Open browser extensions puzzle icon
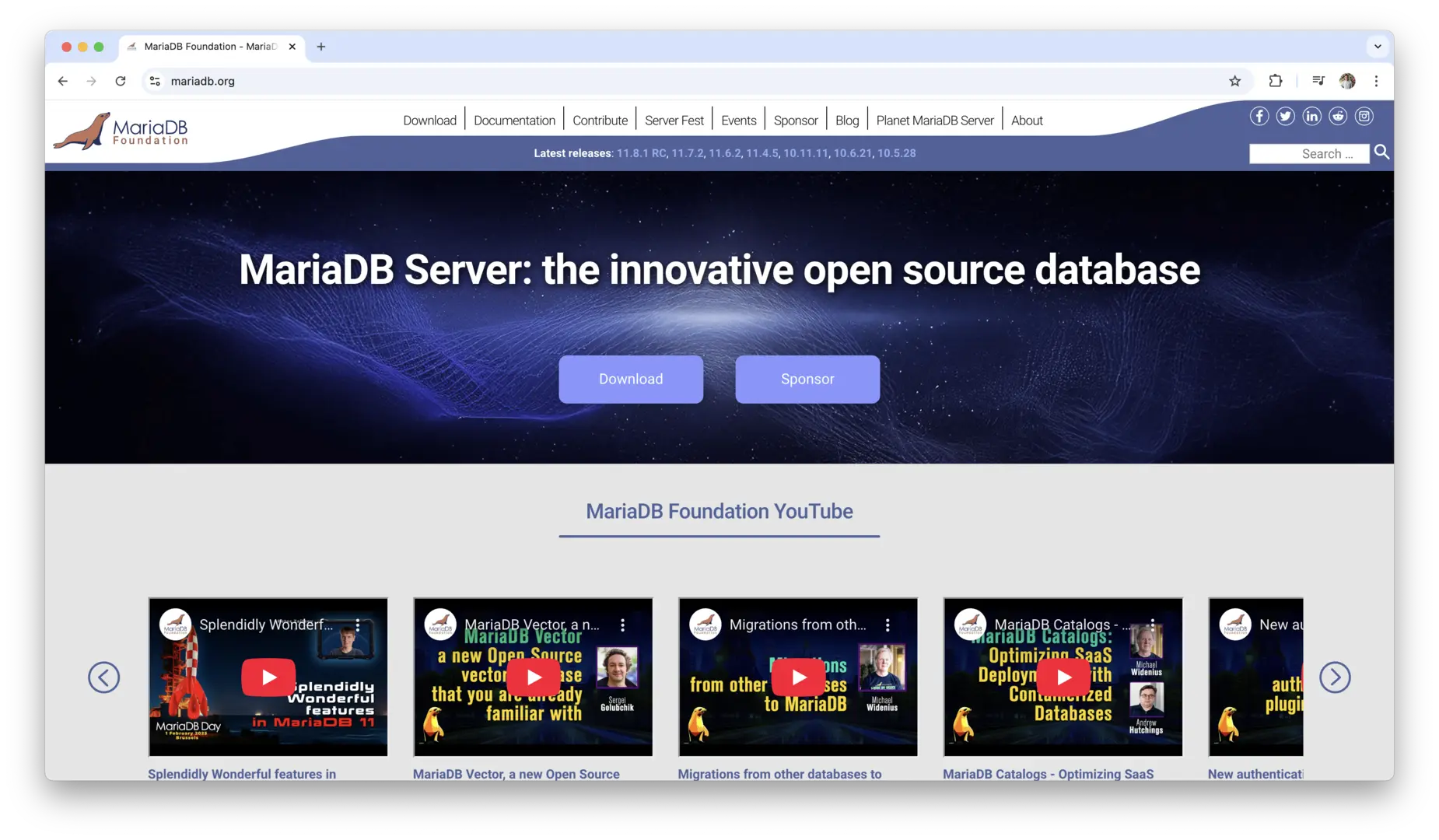The height and width of the screenshot is (840, 1439). point(1276,81)
